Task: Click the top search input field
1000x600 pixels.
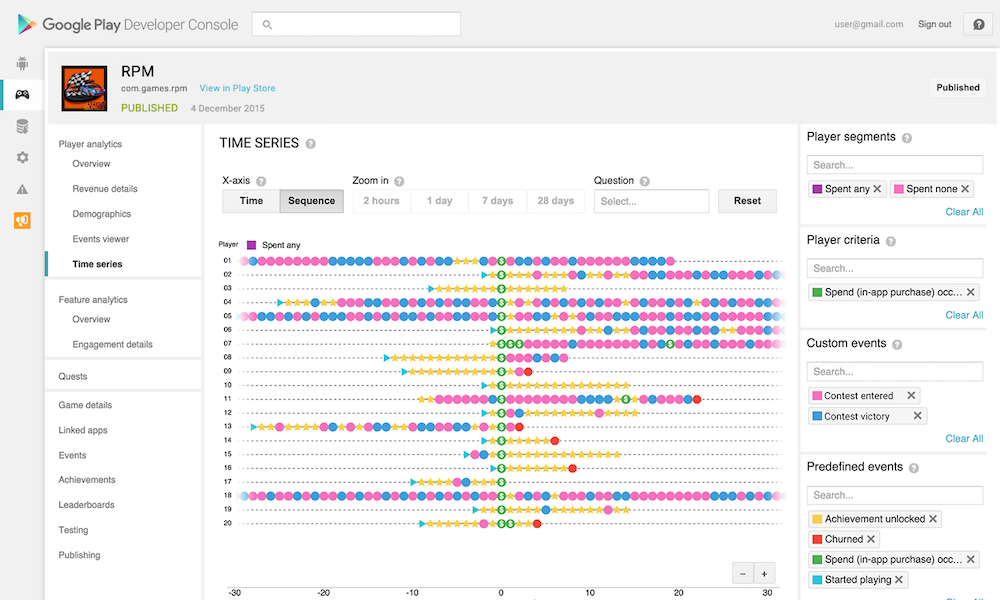Action: 357,24
